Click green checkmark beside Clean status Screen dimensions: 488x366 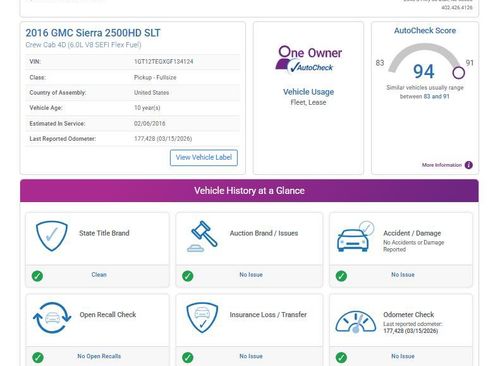click(x=37, y=276)
